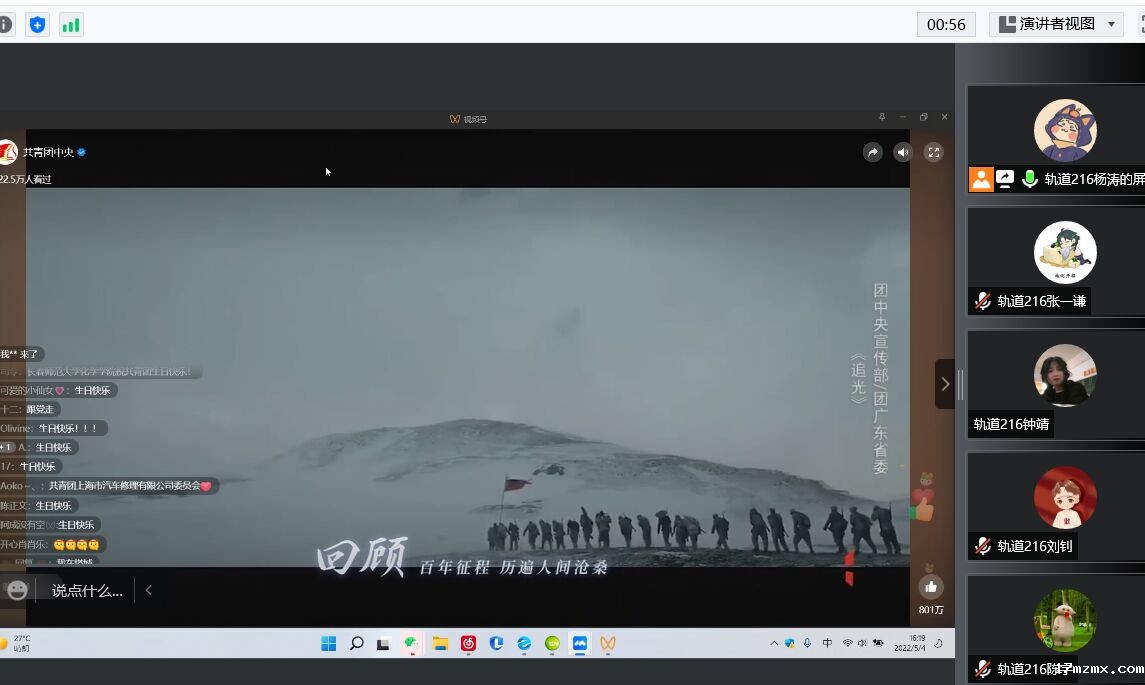Screen dimensions: 1145x685
Task: Show hidden system tray icons
Action: pyautogui.click(x=774, y=643)
